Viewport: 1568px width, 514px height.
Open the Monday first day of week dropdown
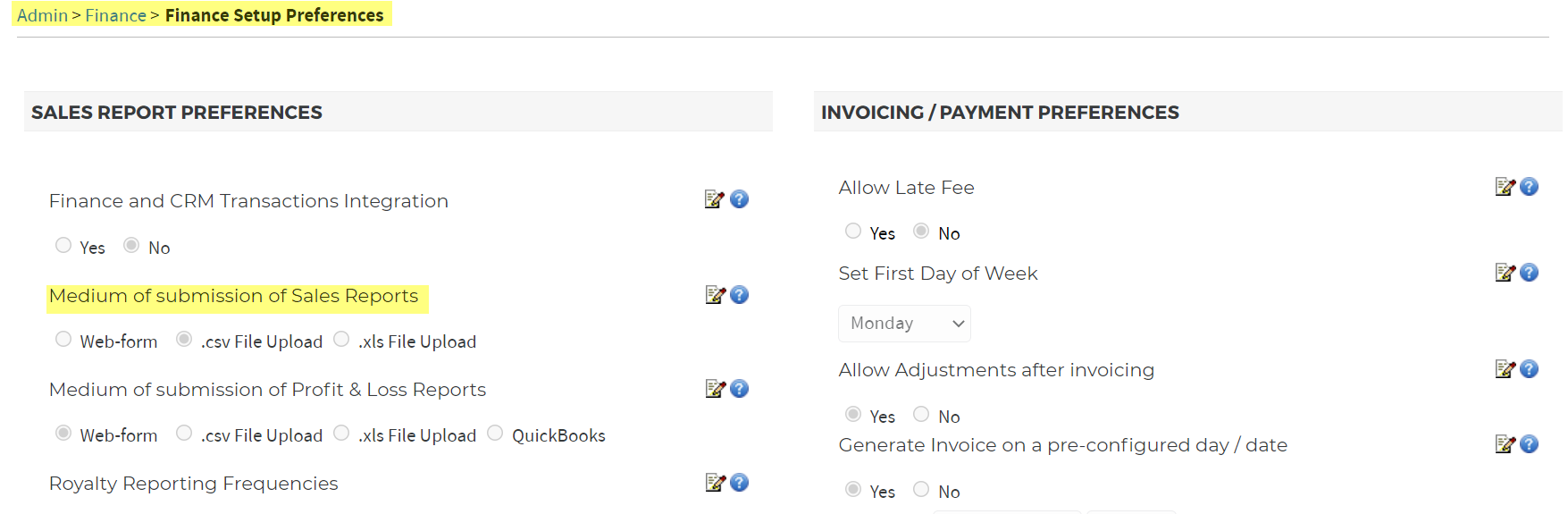[x=904, y=324]
